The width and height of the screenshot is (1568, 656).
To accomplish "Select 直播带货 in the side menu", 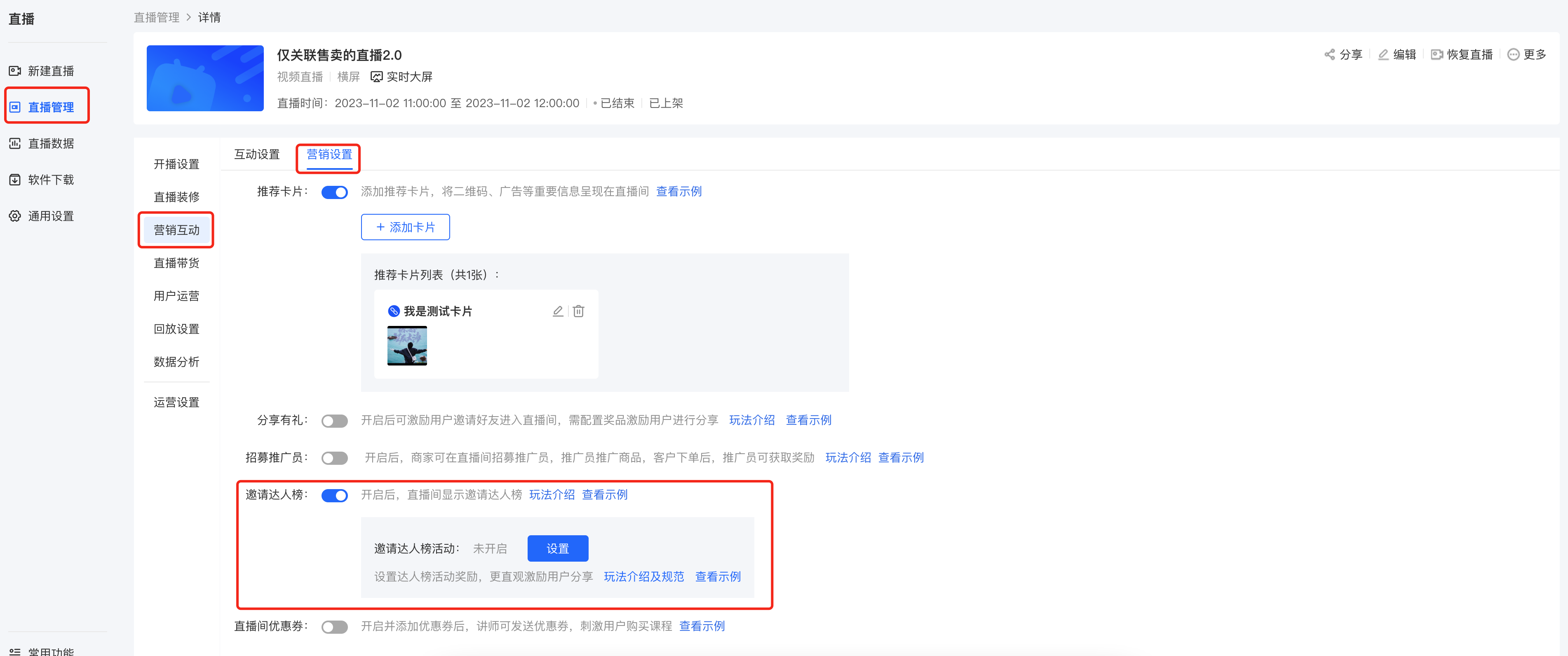I will [x=176, y=263].
